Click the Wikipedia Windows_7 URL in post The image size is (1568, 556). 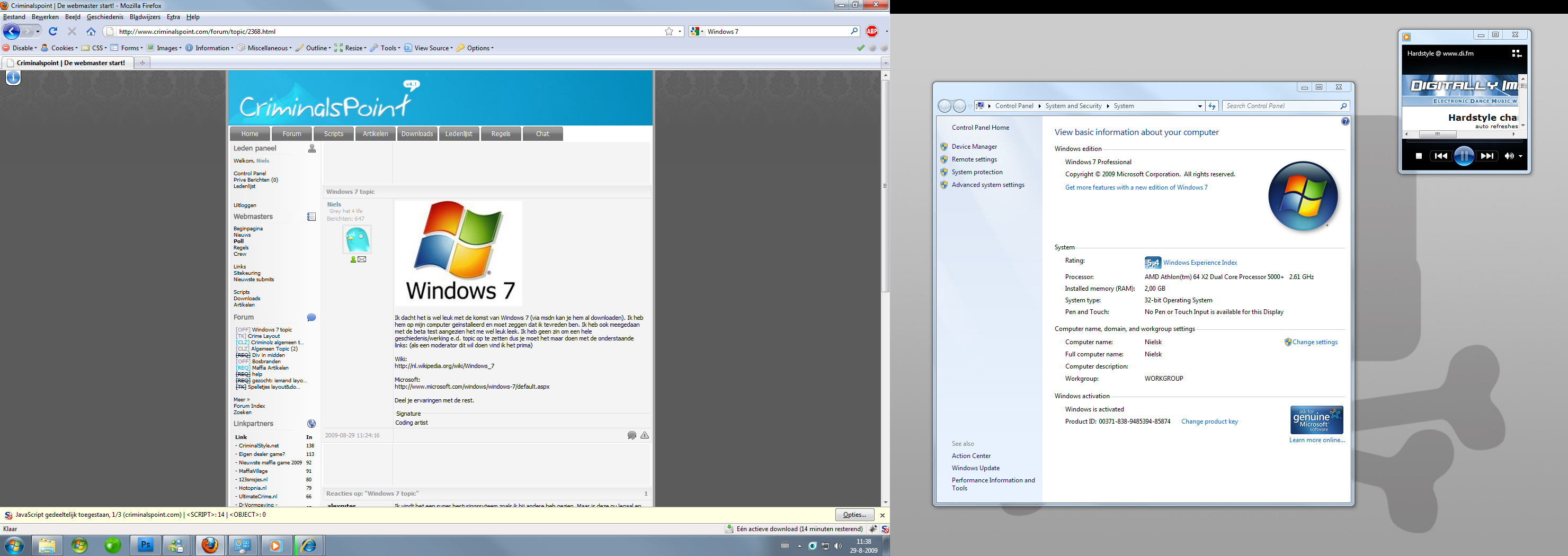444,366
